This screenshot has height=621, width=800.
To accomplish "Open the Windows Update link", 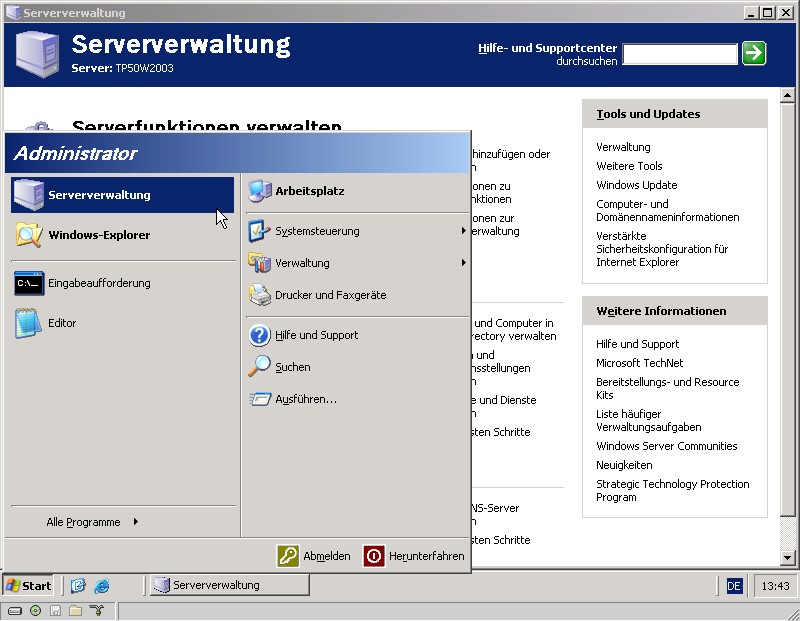I will click(637, 185).
